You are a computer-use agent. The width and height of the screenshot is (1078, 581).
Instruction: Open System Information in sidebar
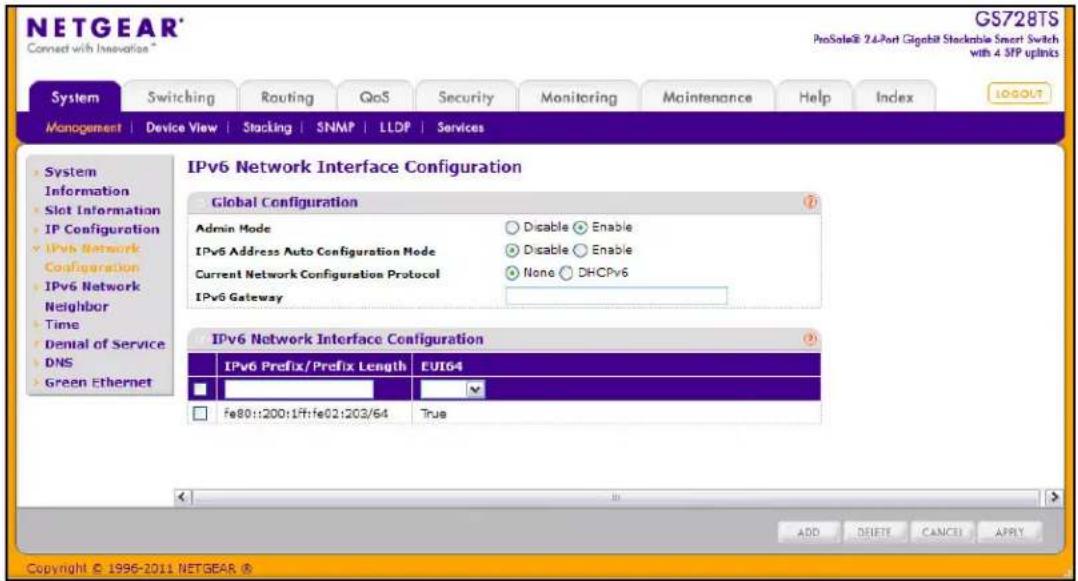[87, 182]
